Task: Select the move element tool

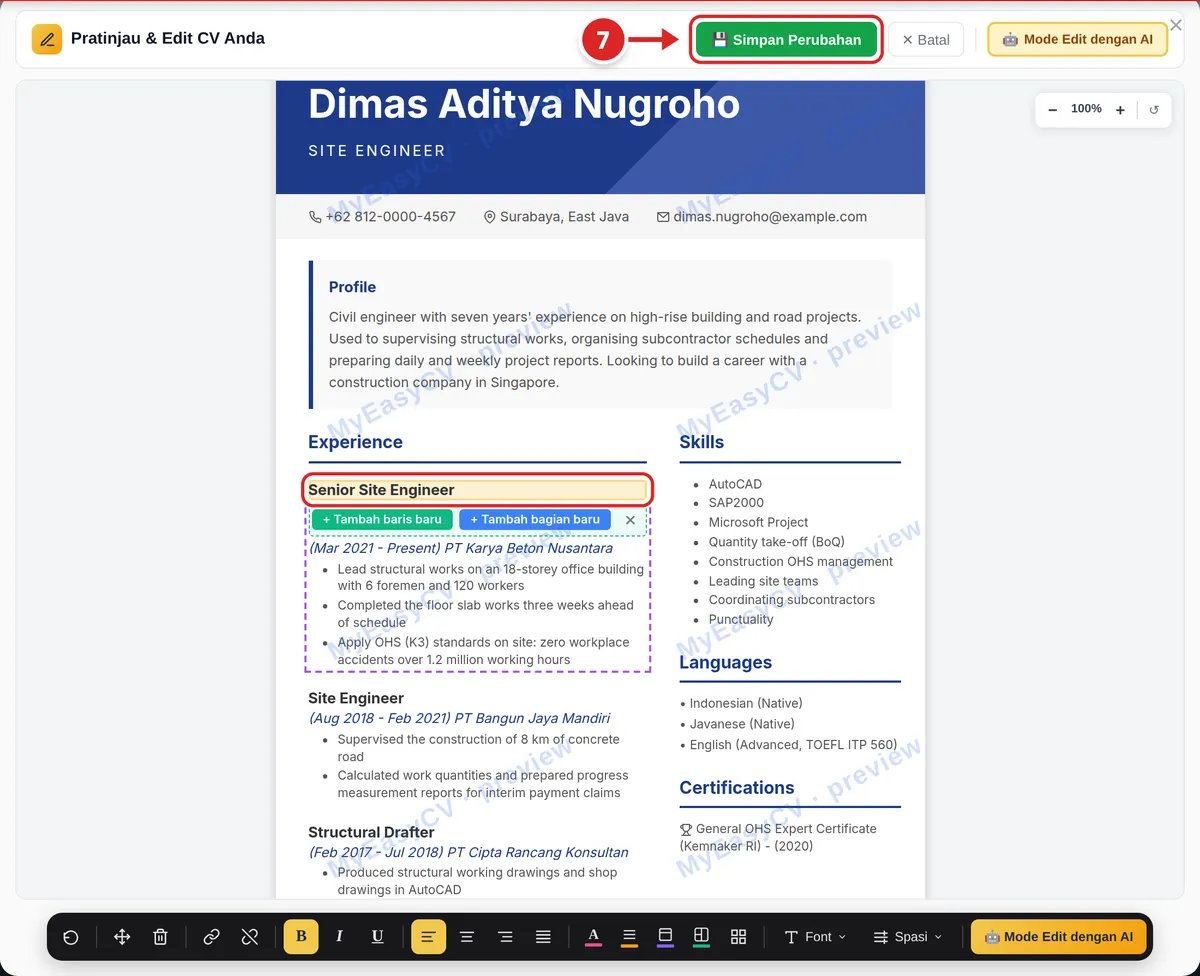Action: [x=122, y=937]
